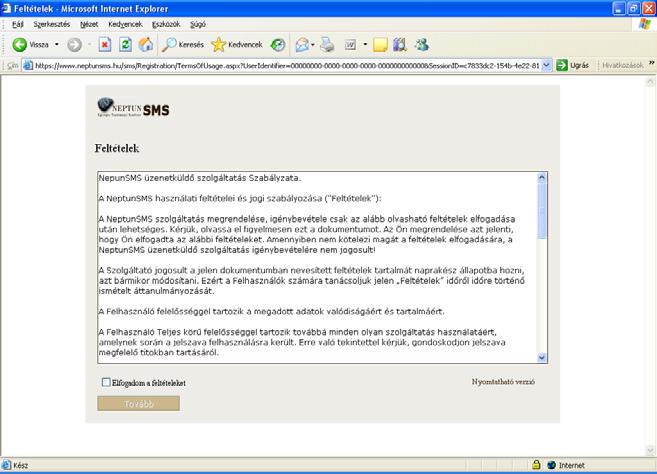Expand the Mail icon dropdown arrow
657x474 pixels.
(x=313, y=44)
